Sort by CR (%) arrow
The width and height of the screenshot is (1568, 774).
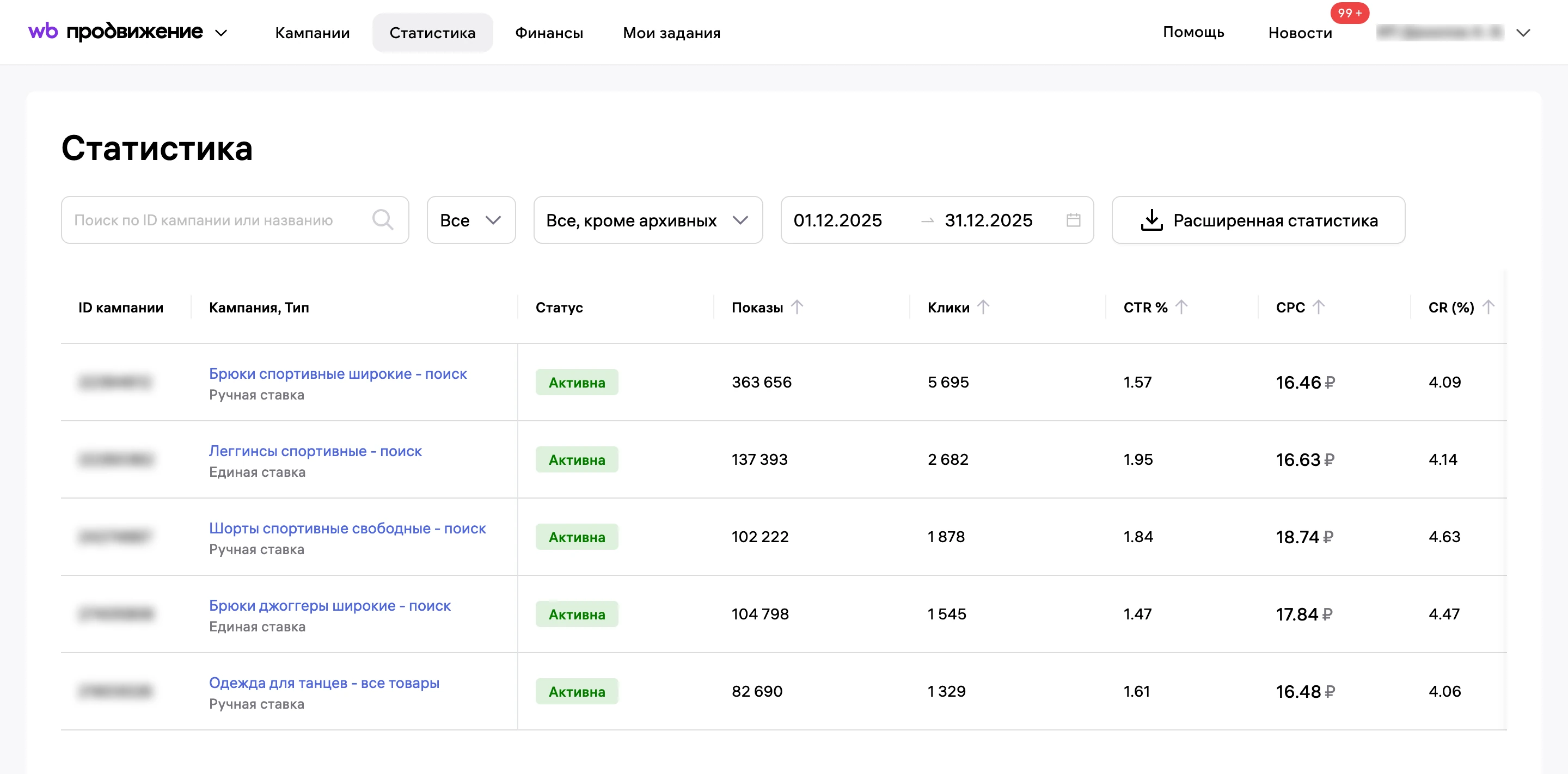(1487, 308)
